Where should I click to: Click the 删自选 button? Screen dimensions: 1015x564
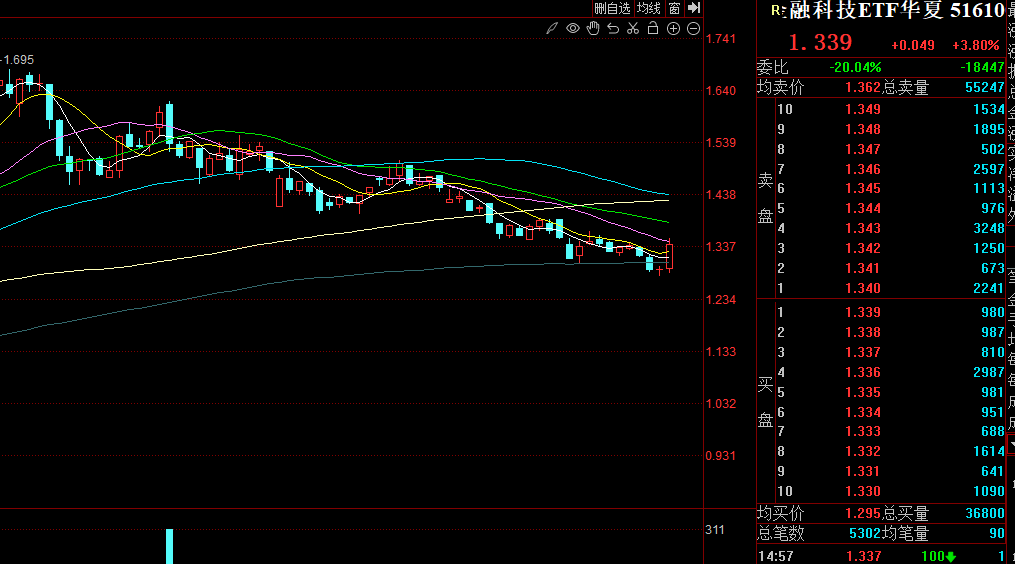(x=612, y=8)
